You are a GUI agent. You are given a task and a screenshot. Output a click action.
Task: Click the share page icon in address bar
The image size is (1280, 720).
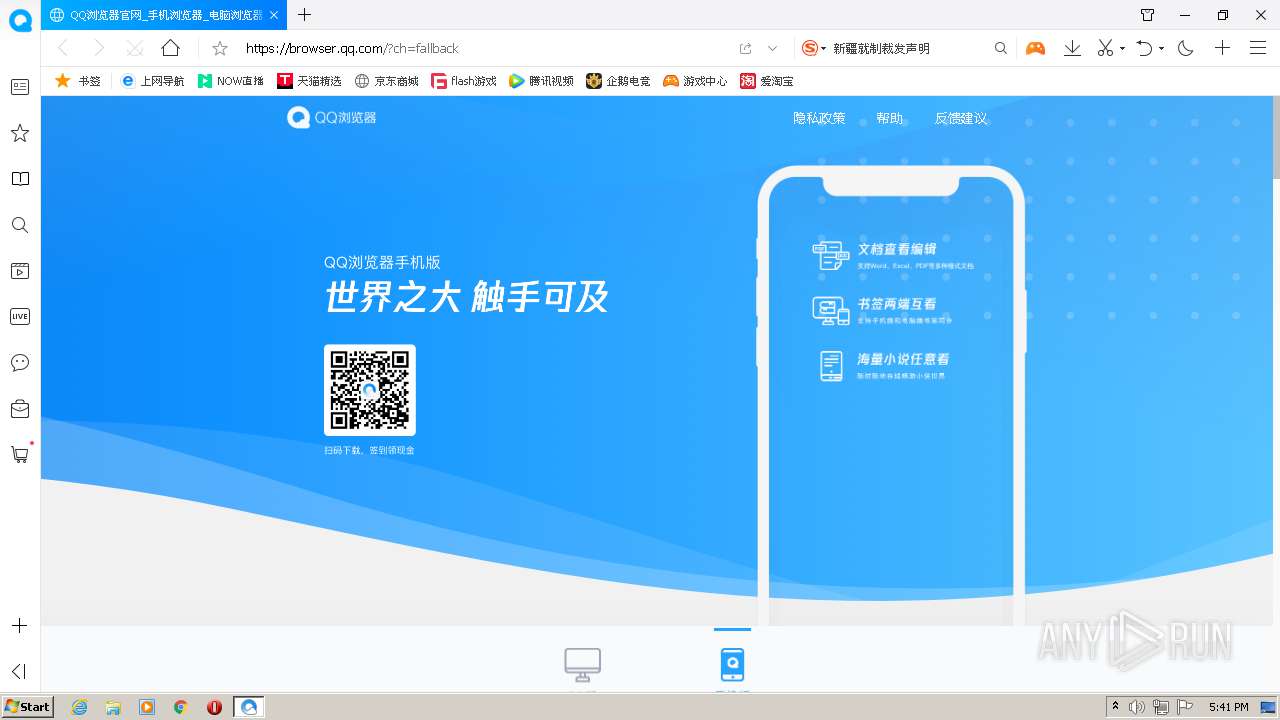[745, 48]
